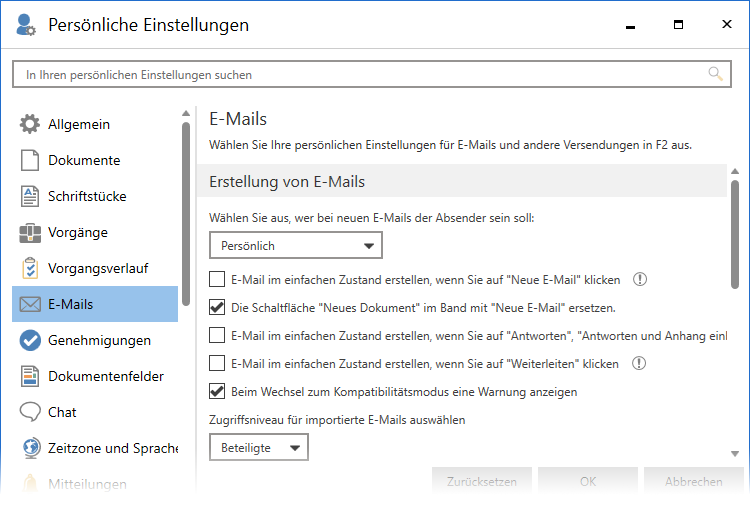
Task: Click the E-Mails envelope icon
Action: [x=30, y=304]
